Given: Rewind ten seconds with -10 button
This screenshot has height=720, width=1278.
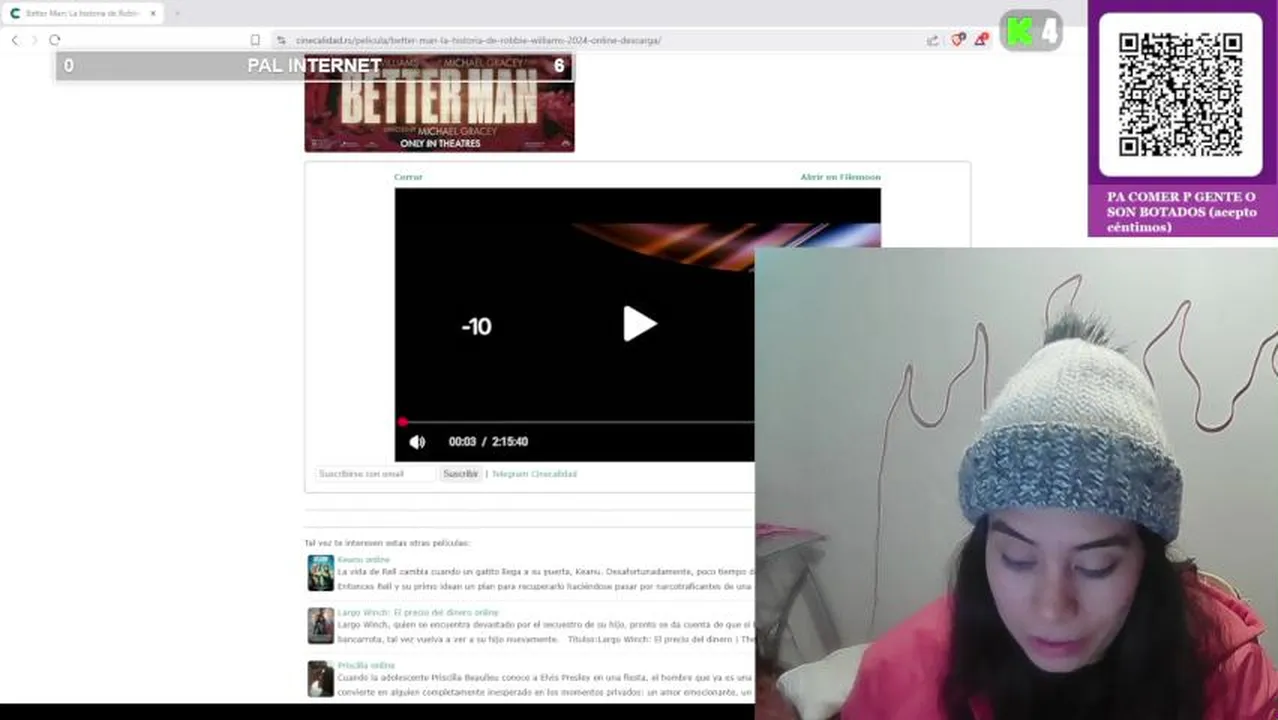Looking at the screenshot, I should click(x=476, y=326).
